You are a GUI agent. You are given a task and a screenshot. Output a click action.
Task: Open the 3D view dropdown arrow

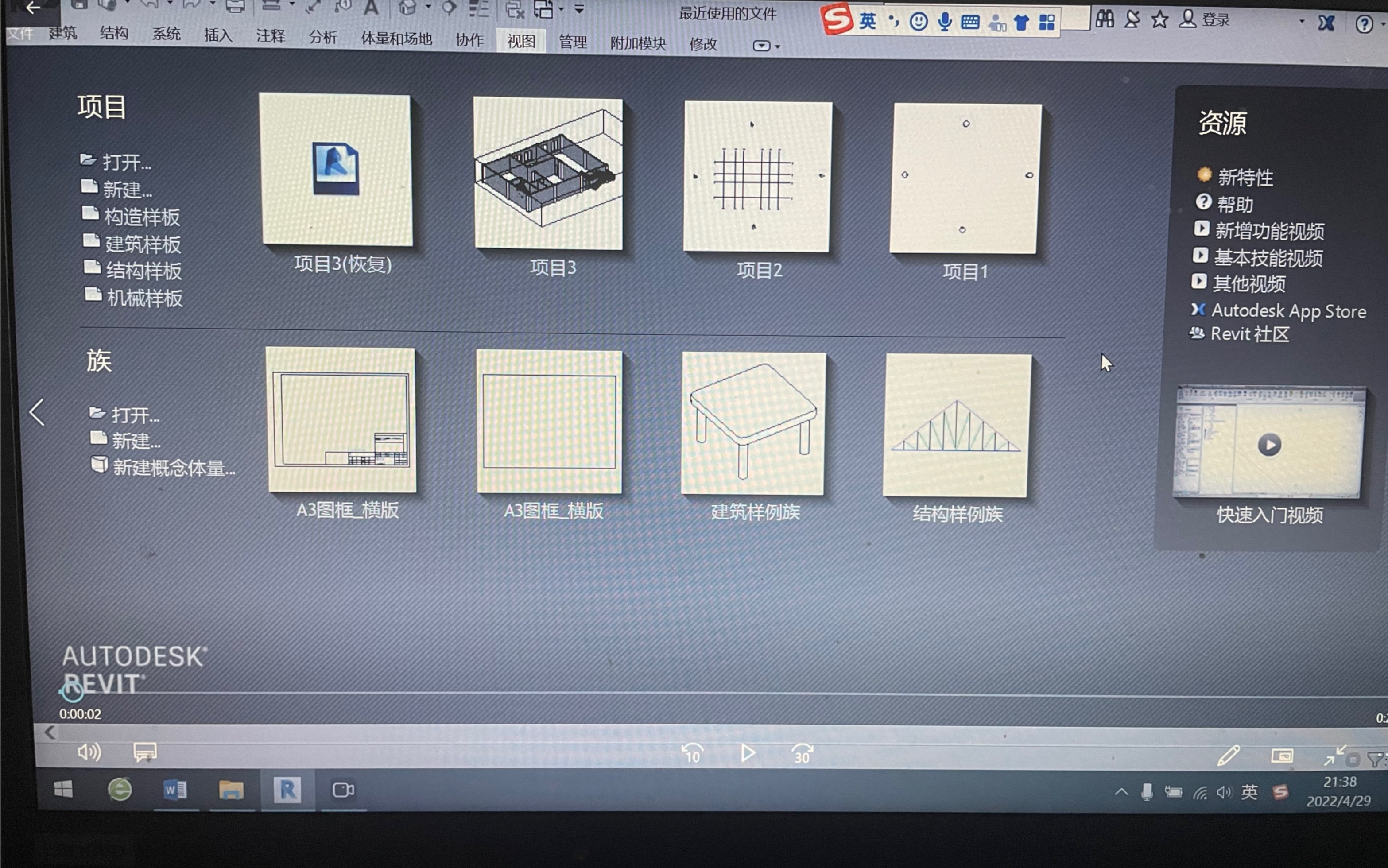click(428, 7)
